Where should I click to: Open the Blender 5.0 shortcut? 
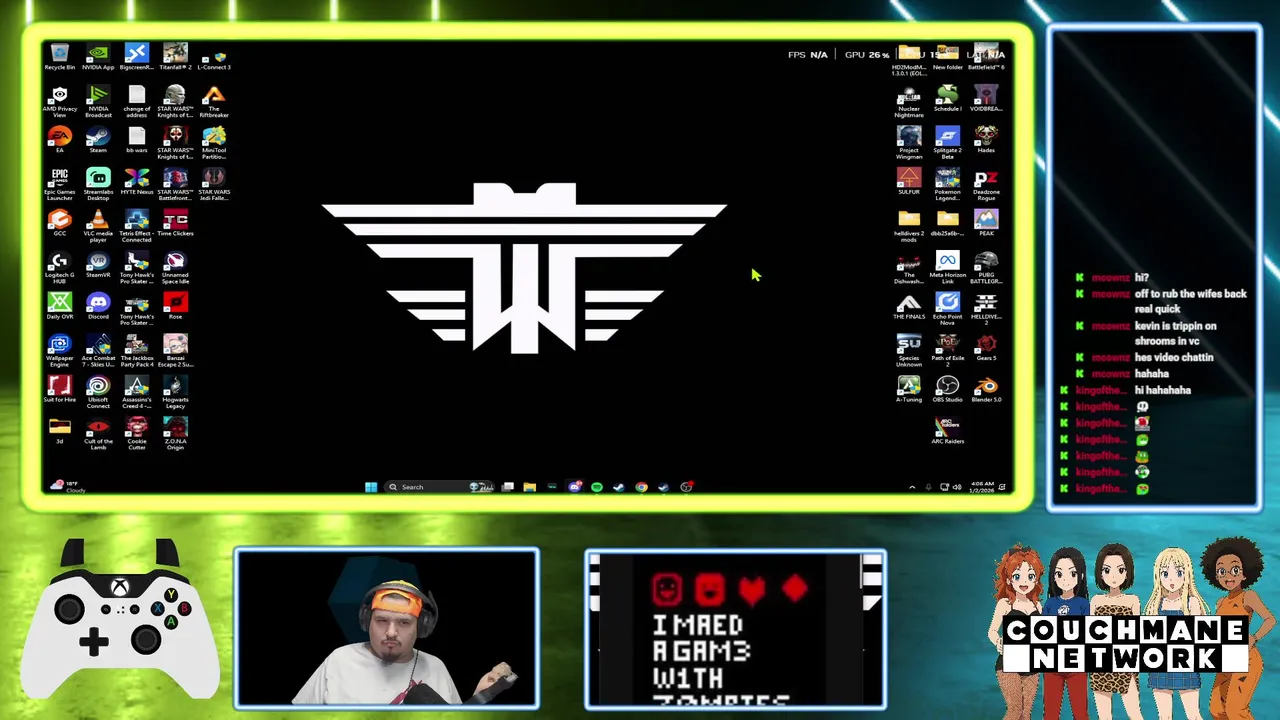(x=986, y=389)
